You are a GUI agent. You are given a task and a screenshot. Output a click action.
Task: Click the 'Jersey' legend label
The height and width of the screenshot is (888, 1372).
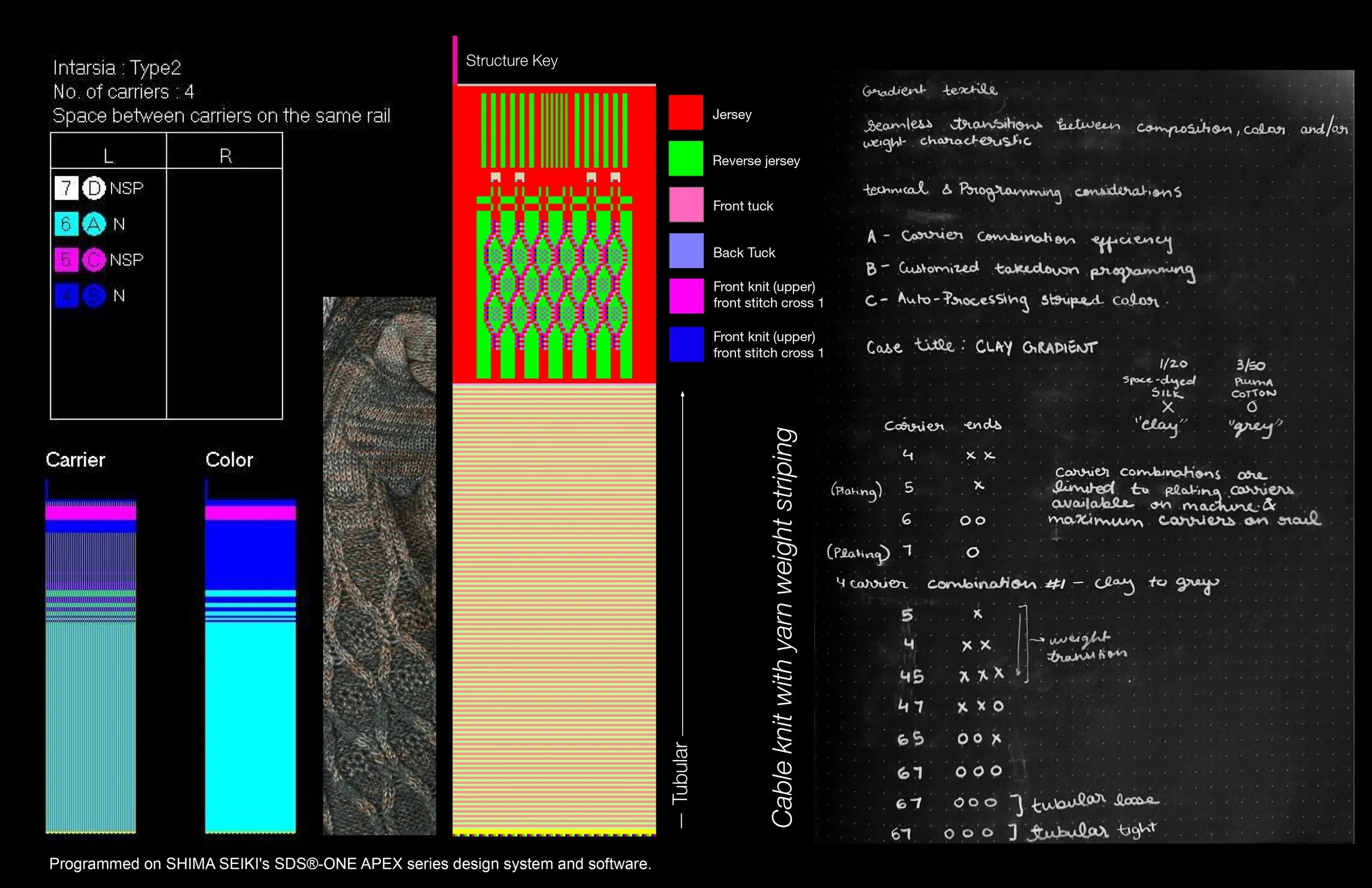point(732,114)
